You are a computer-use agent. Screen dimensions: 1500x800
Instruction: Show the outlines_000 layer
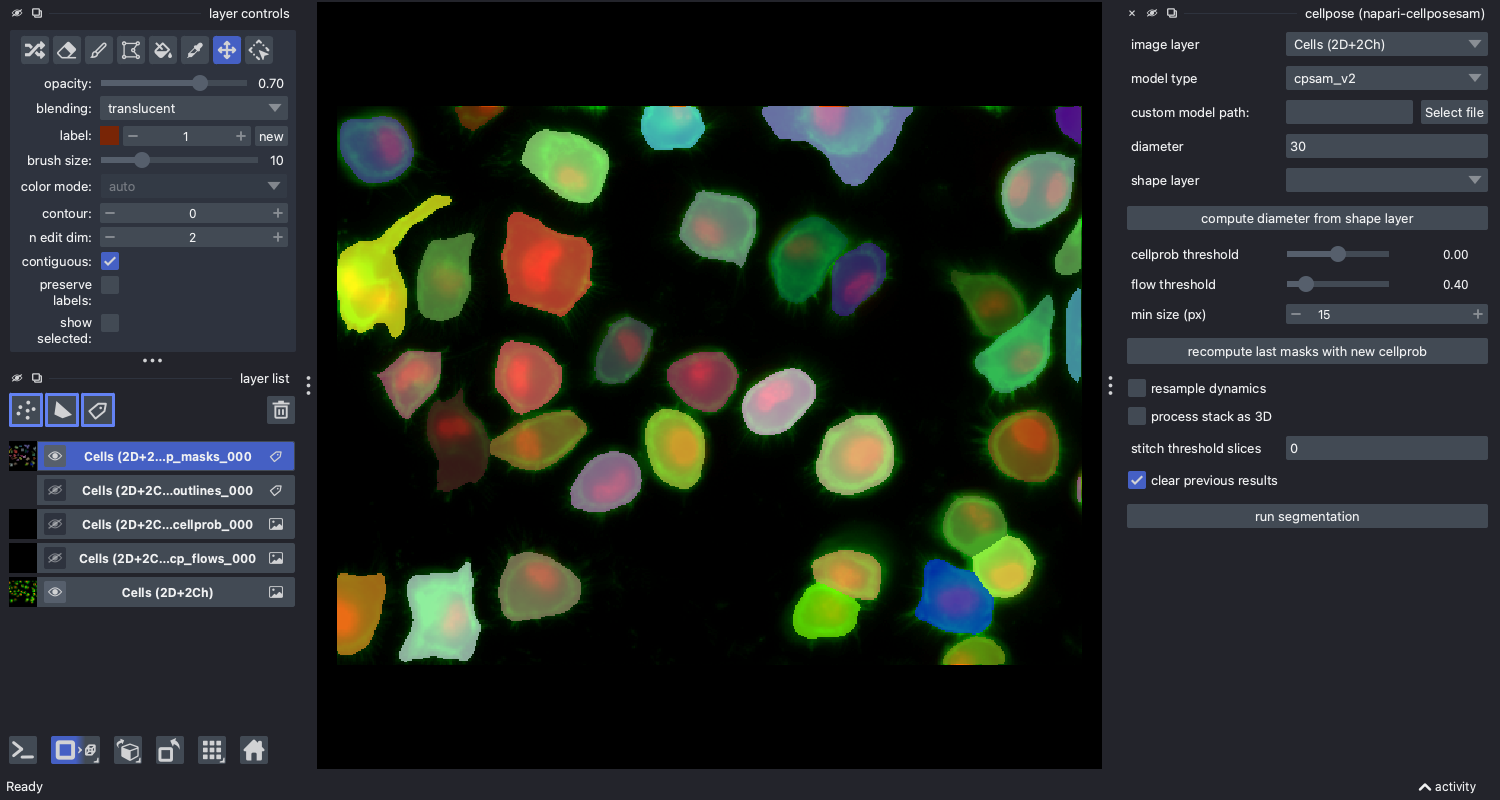click(55, 490)
